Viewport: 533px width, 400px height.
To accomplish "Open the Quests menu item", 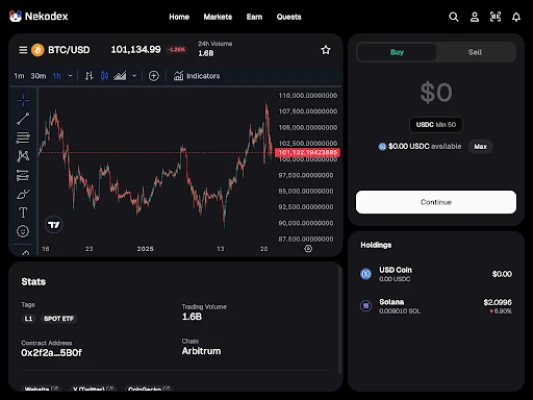I will pyautogui.click(x=289, y=17).
